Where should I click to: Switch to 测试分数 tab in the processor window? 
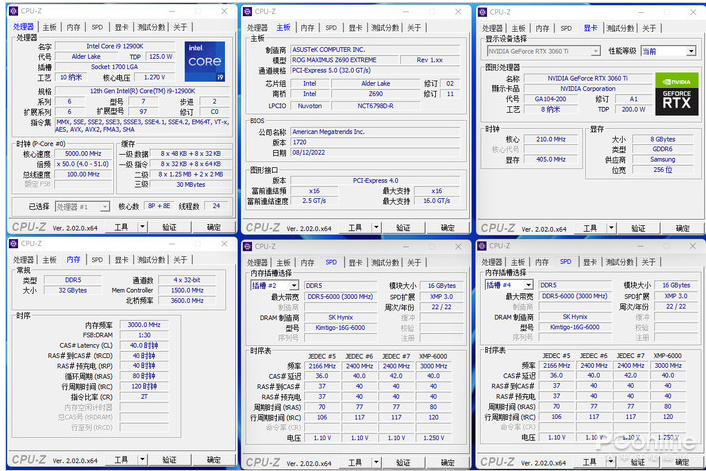152,28
